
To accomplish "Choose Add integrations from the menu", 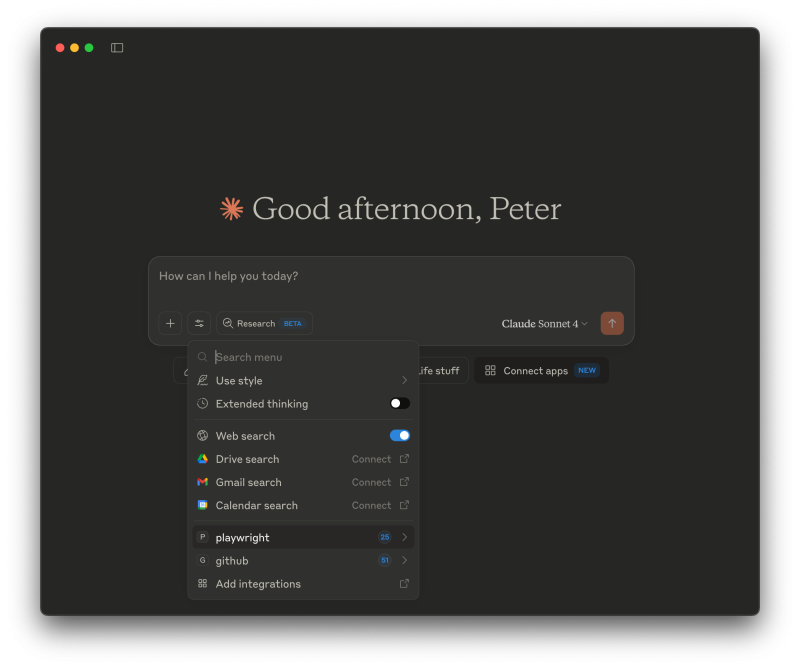I will [303, 583].
